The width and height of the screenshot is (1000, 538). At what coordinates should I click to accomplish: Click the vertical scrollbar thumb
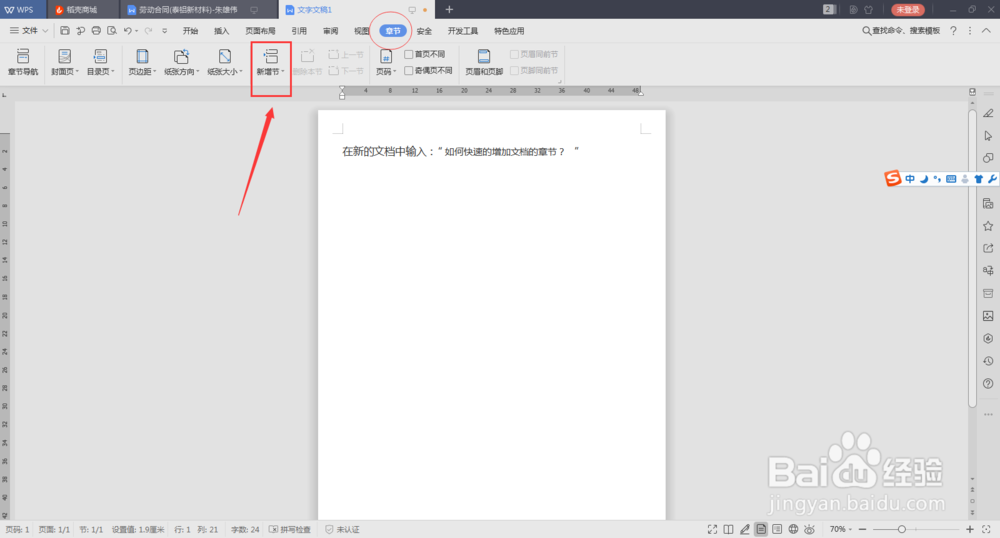pos(973,258)
